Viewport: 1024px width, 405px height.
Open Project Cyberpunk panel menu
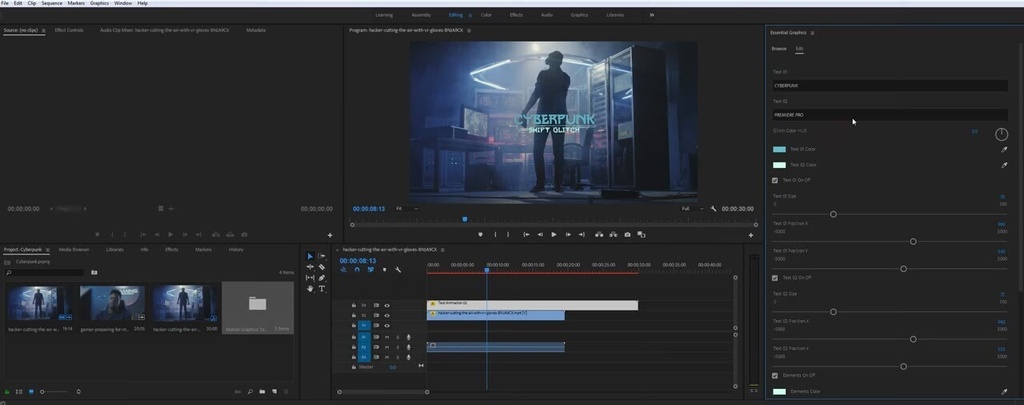pos(46,250)
